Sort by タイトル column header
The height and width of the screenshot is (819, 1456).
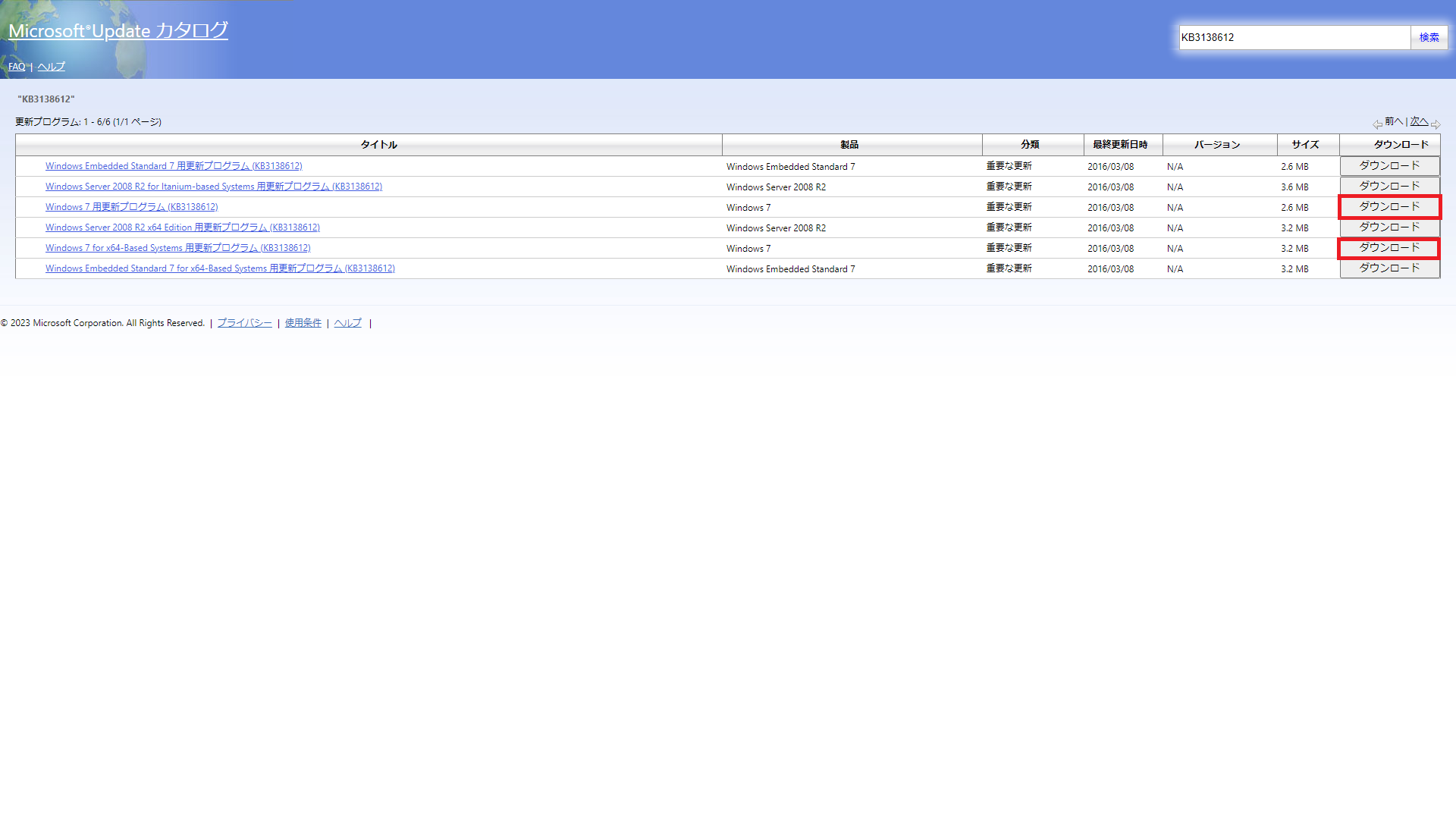378,145
